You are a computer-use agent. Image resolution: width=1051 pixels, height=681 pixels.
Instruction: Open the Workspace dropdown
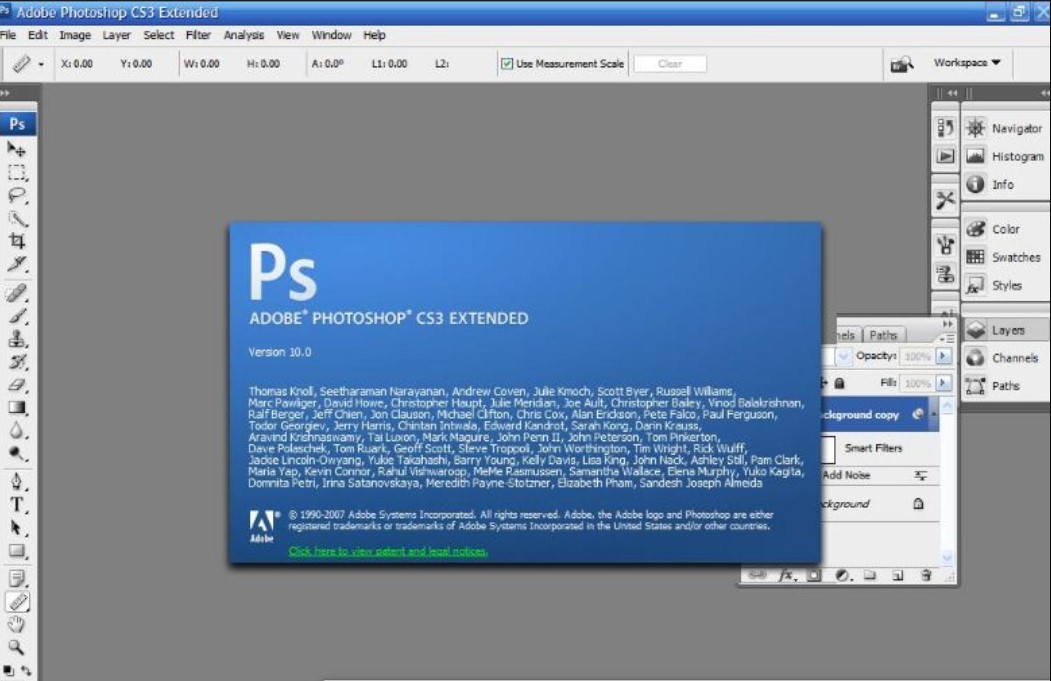[968, 63]
